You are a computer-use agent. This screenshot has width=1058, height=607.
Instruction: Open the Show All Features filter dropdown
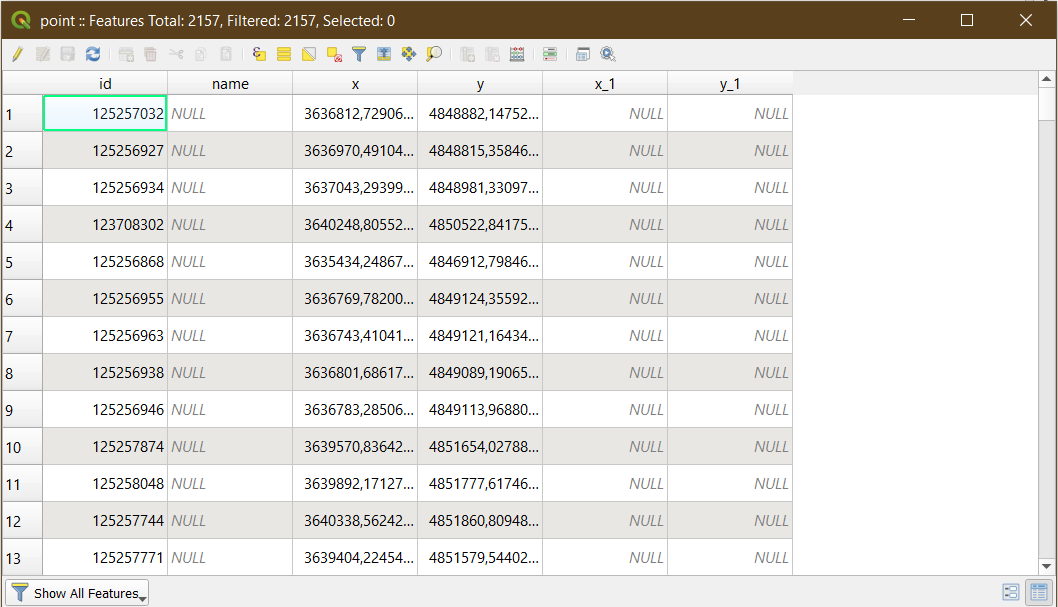[x=78, y=593]
